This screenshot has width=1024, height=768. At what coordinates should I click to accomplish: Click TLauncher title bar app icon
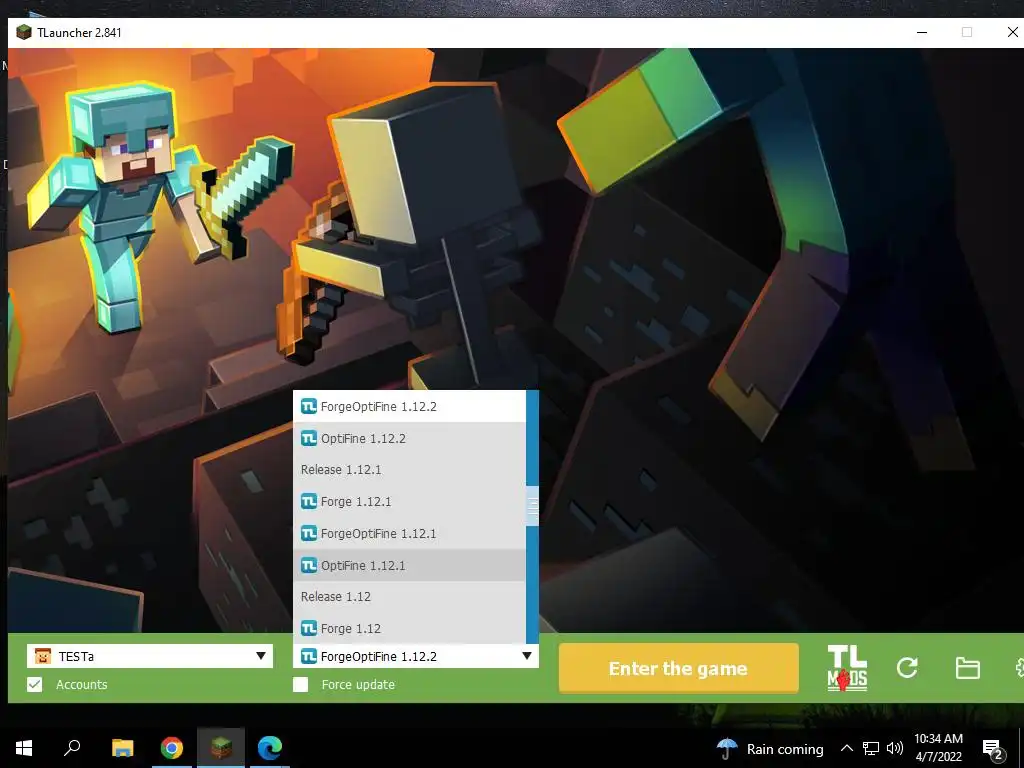[24, 32]
